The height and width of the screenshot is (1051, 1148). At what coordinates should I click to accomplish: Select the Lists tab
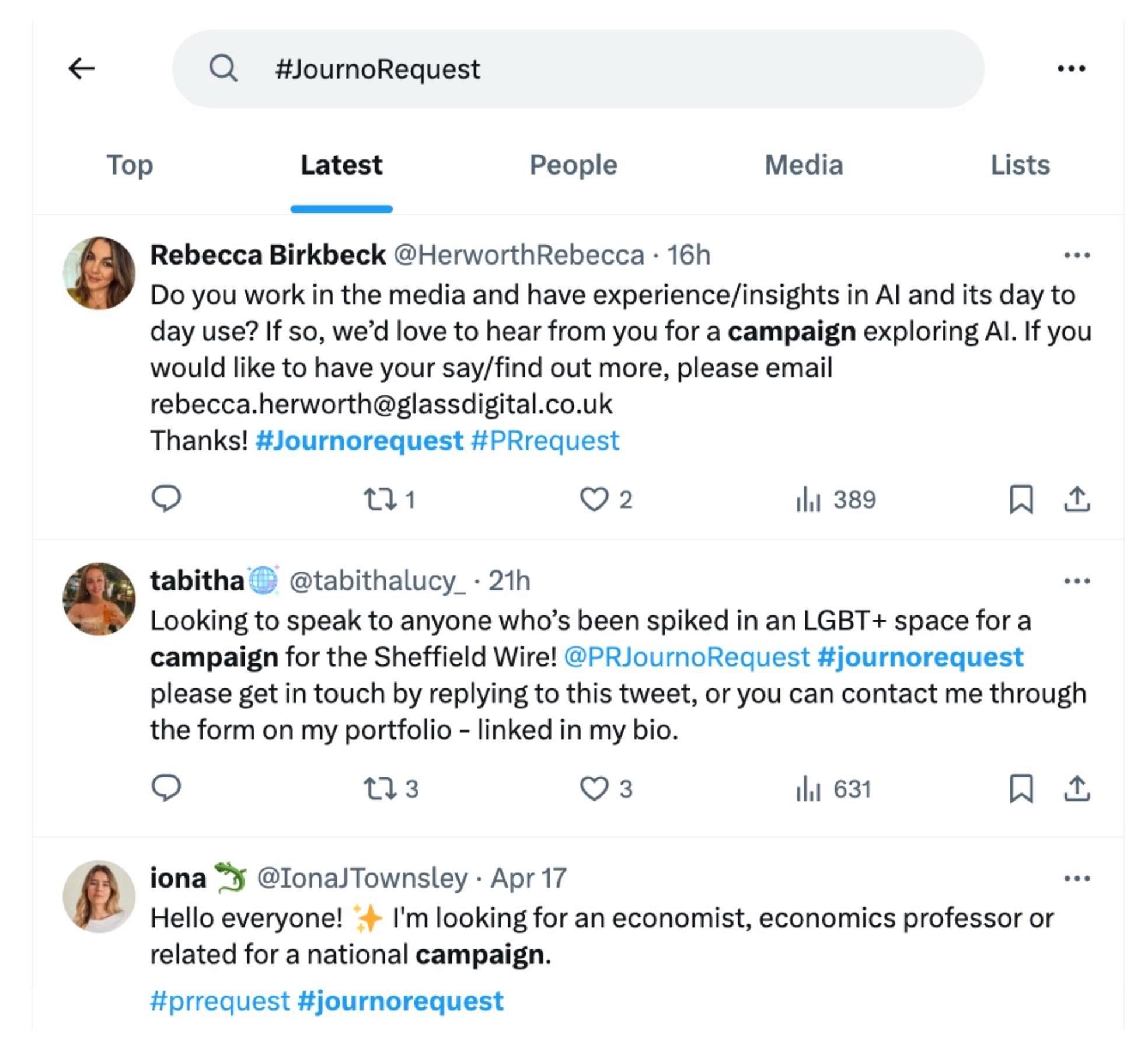coord(1019,165)
